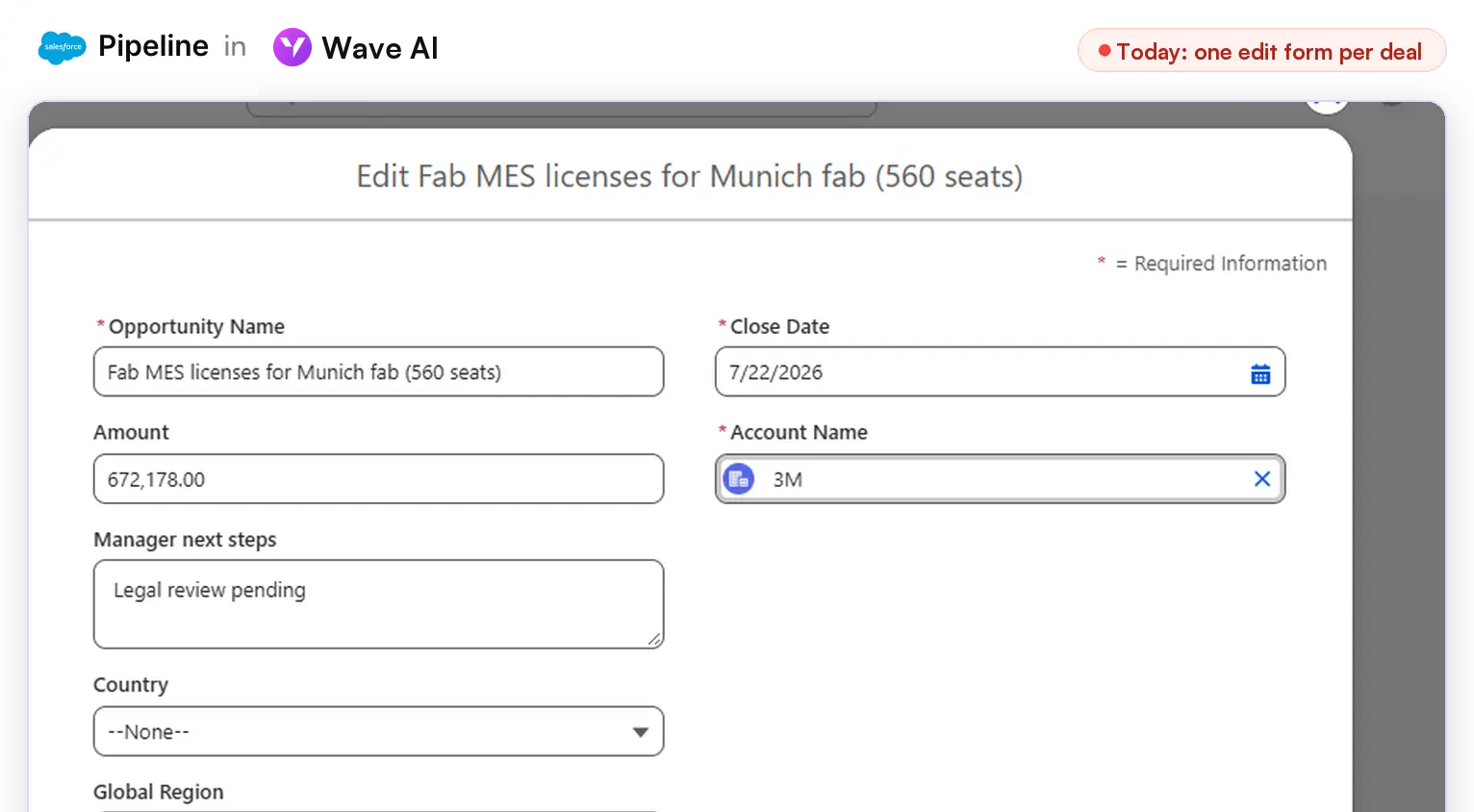
Task: Click the 'Today: one edit form per deal' badge
Action: pos(1261,51)
